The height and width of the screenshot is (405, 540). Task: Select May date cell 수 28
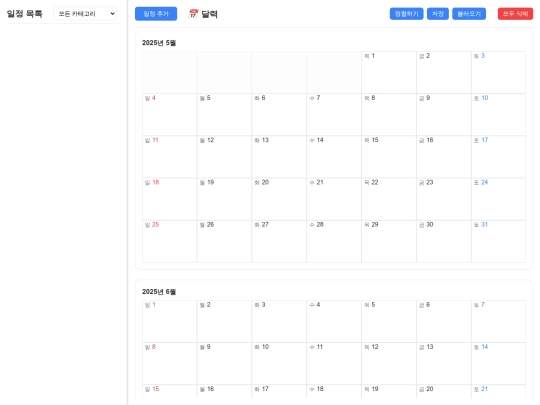pos(334,241)
